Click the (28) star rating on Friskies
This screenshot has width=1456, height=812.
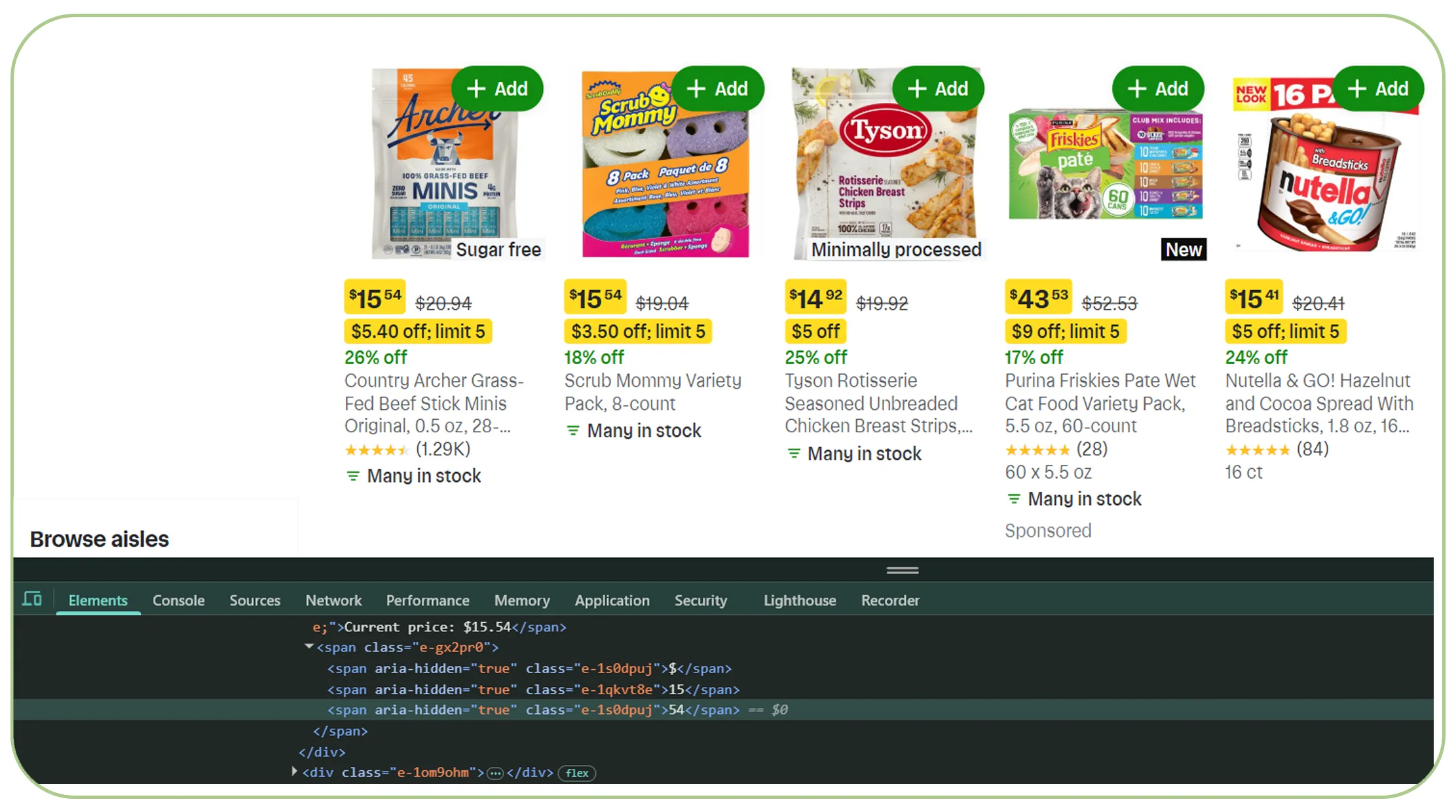click(1056, 449)
